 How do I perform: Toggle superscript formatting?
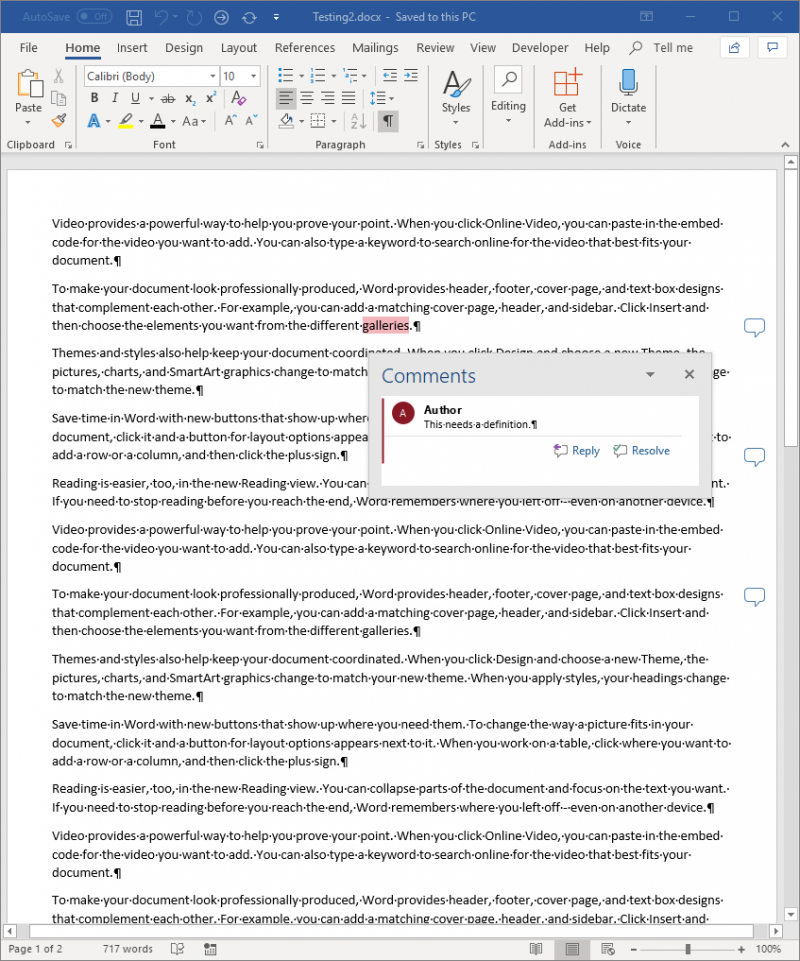211,98
